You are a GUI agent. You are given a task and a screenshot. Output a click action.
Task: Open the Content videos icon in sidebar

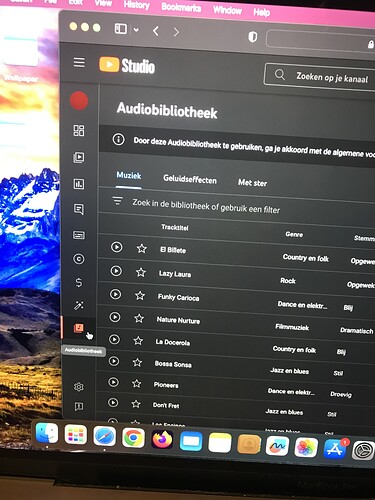coord(79,157)
